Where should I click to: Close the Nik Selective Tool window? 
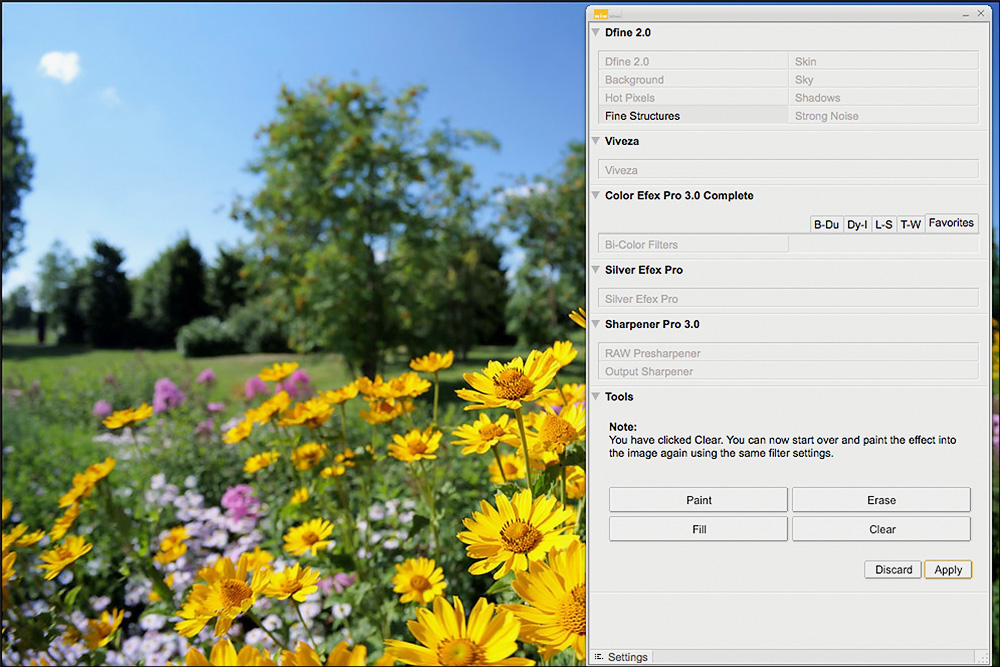(x=981, y=13)
